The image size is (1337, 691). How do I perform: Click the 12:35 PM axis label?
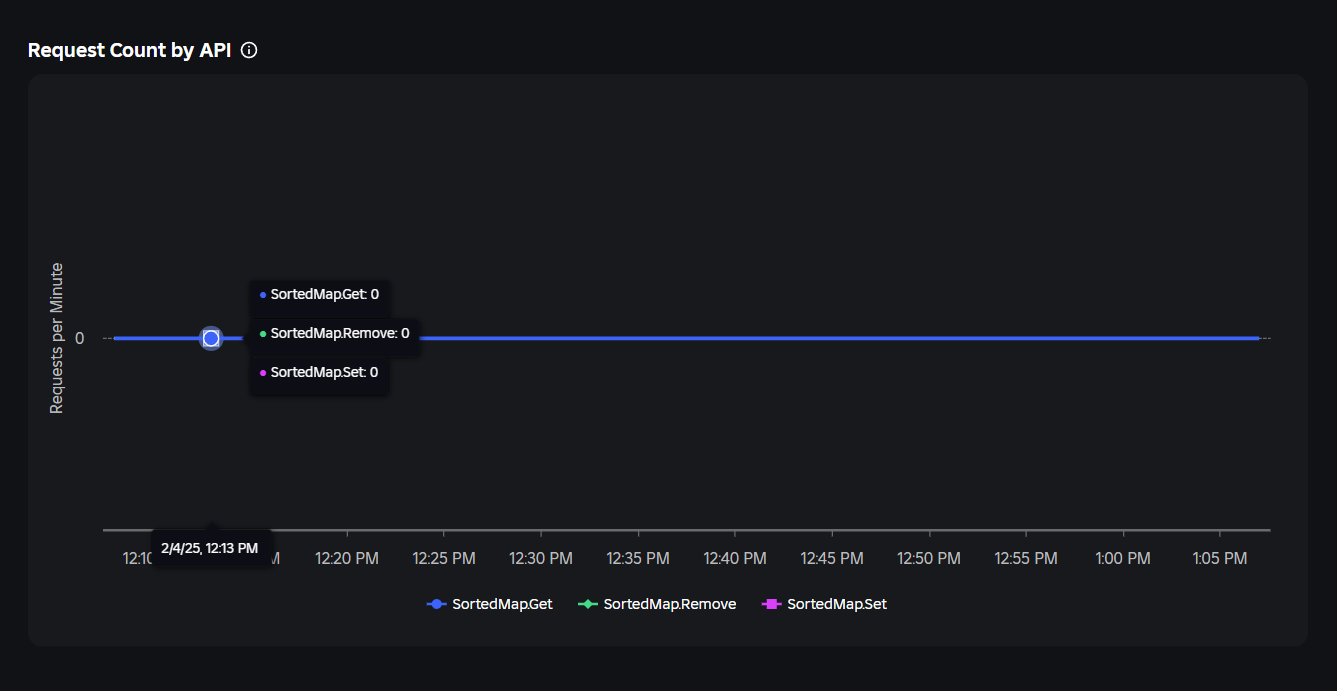(x=638, y=559)
